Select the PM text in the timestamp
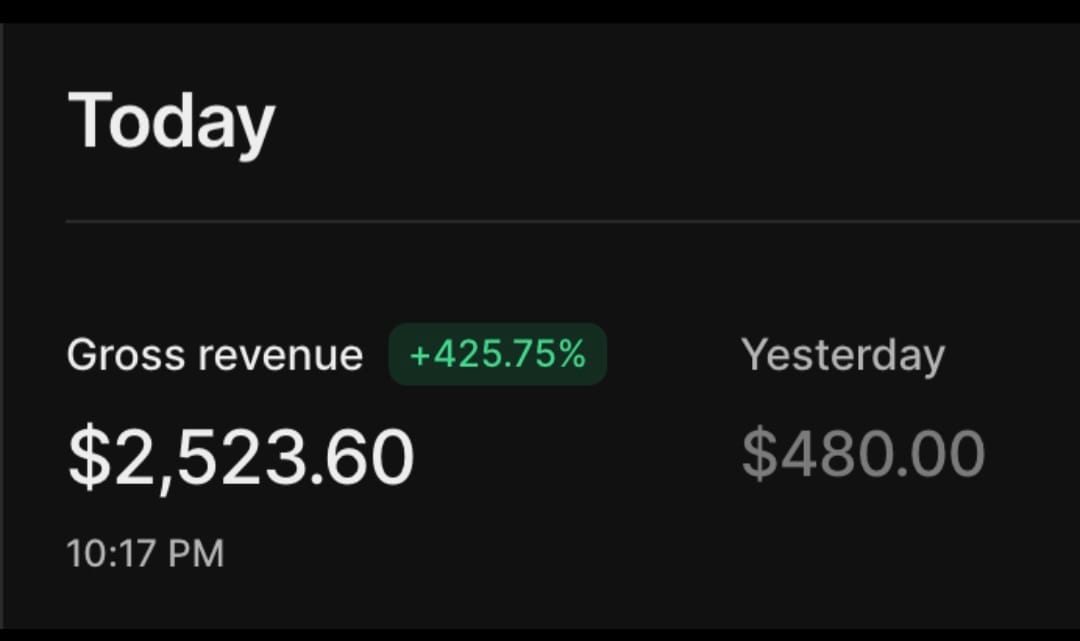Viewport: 1080px width, 641px height. point(196,554)
